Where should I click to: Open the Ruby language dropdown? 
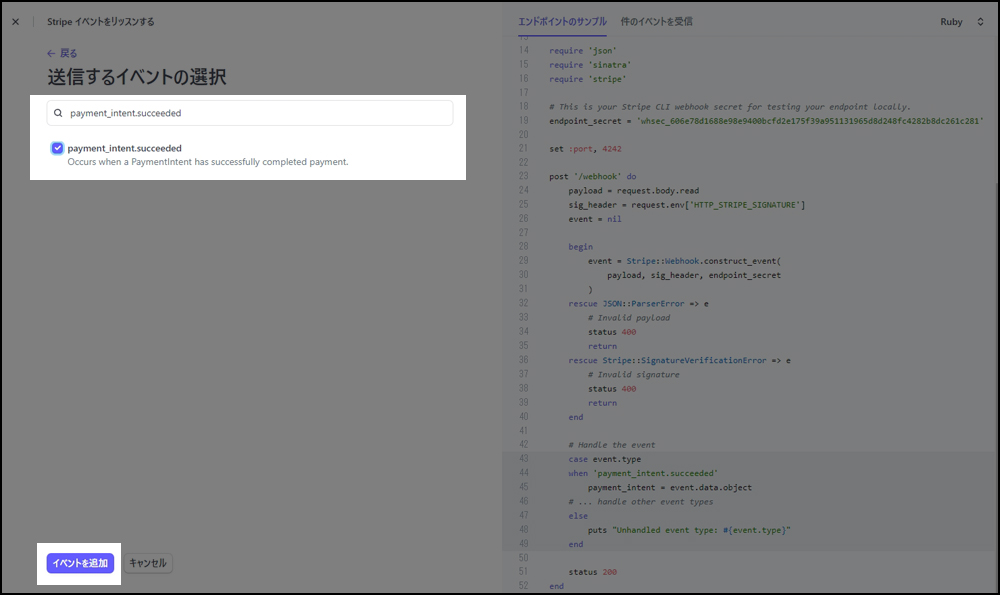(962, 22)
